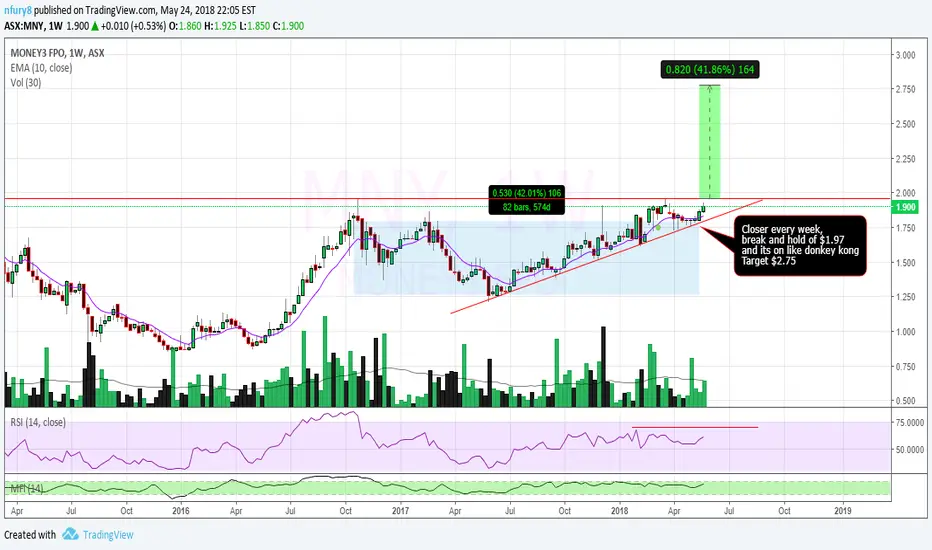Click the 50.0000 RSI axis label
Viewport: 932px width, 550px height.
coord(909,450)
